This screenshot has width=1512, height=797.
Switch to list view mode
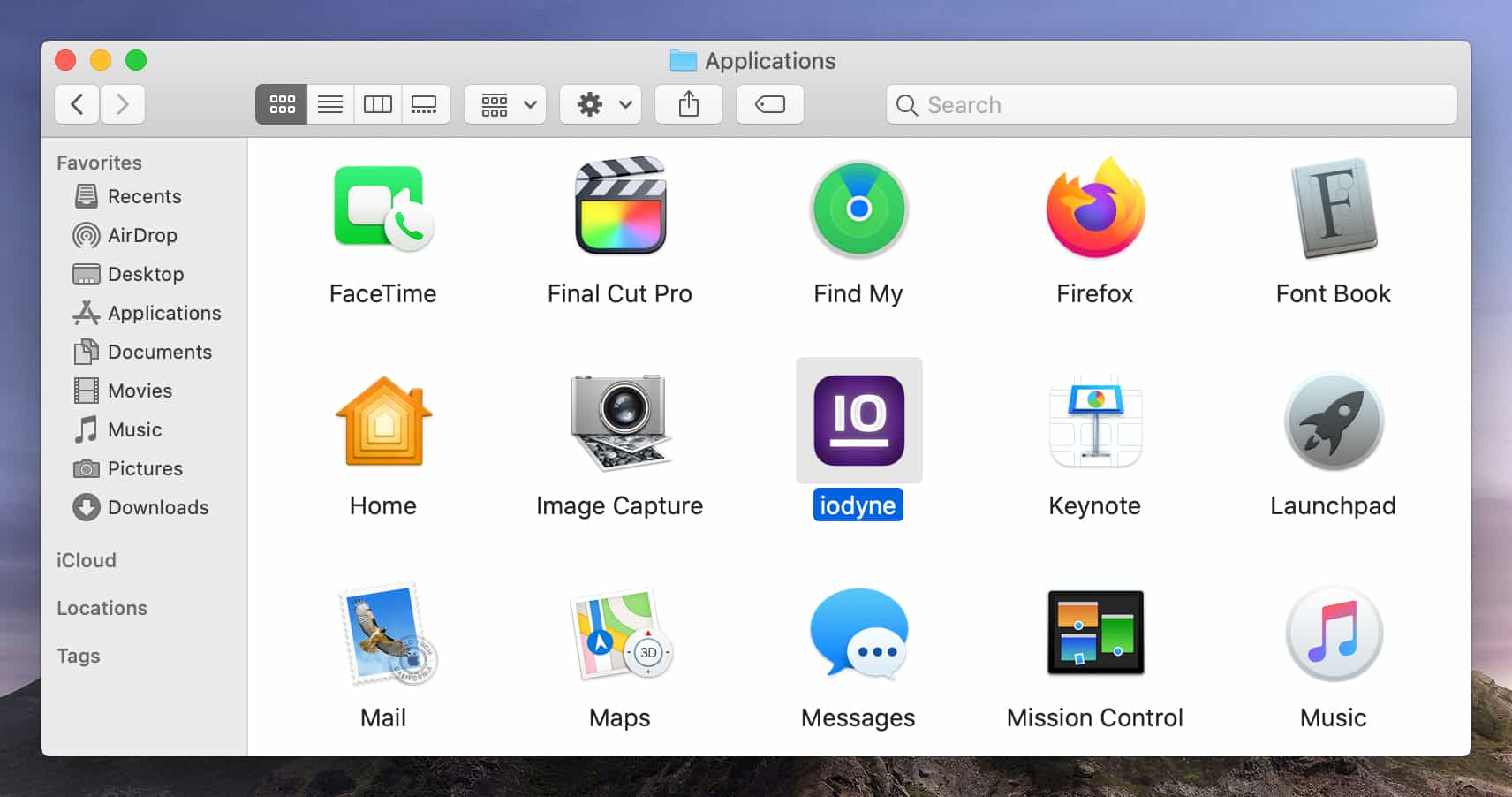pyautogui.click(x=330, y=105)
